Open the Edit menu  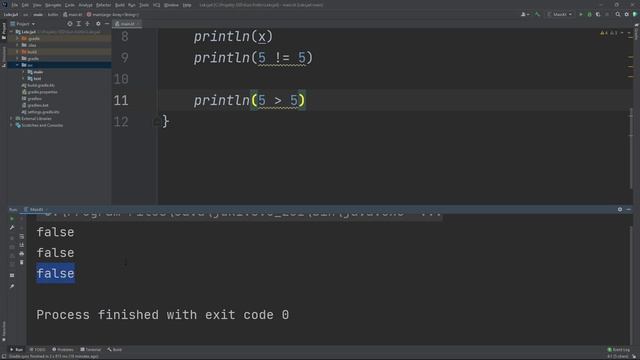pyautogui.click(x=25, y=5)
